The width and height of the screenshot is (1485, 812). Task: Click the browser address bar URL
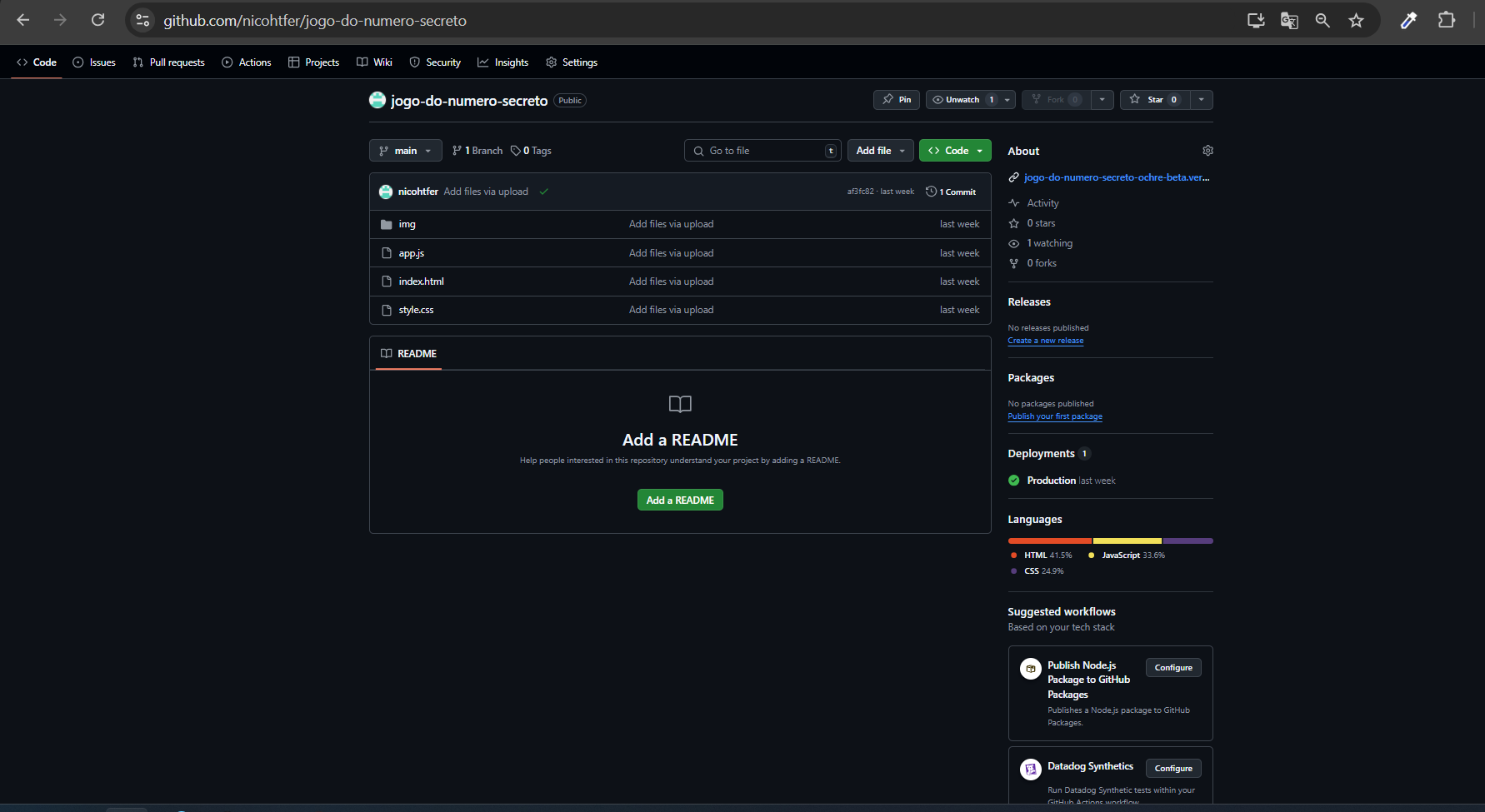point(315,20)
